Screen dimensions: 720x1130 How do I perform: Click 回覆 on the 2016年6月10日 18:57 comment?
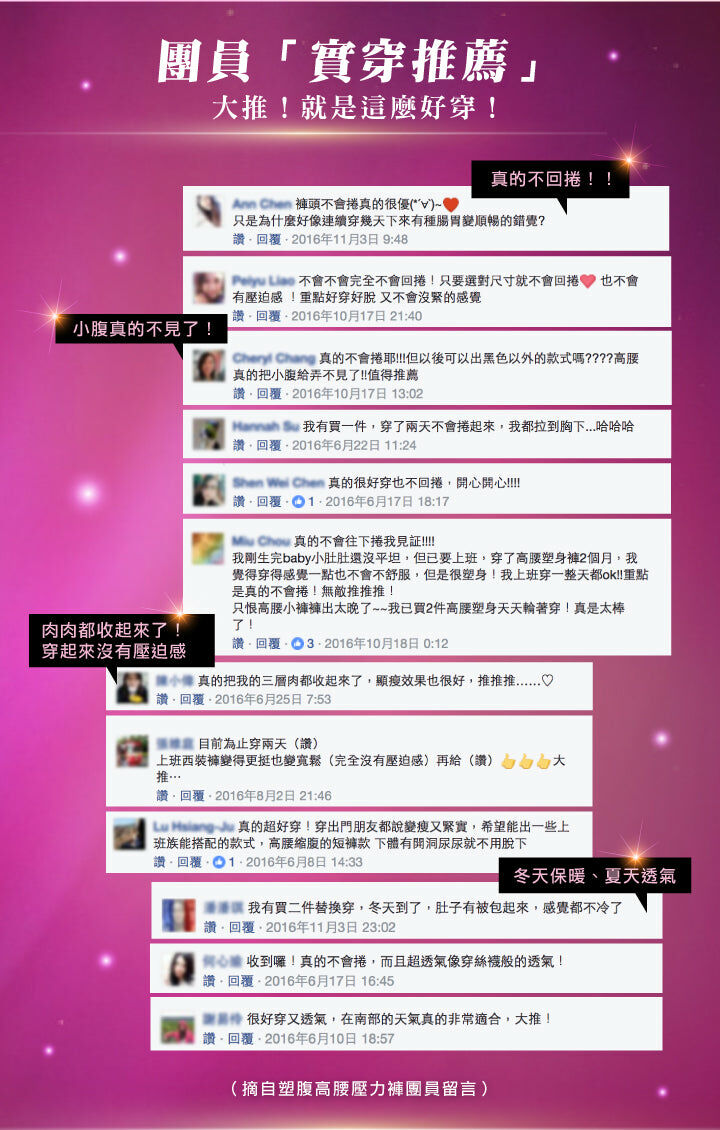pyautogui.click(x=241, y=1038)
